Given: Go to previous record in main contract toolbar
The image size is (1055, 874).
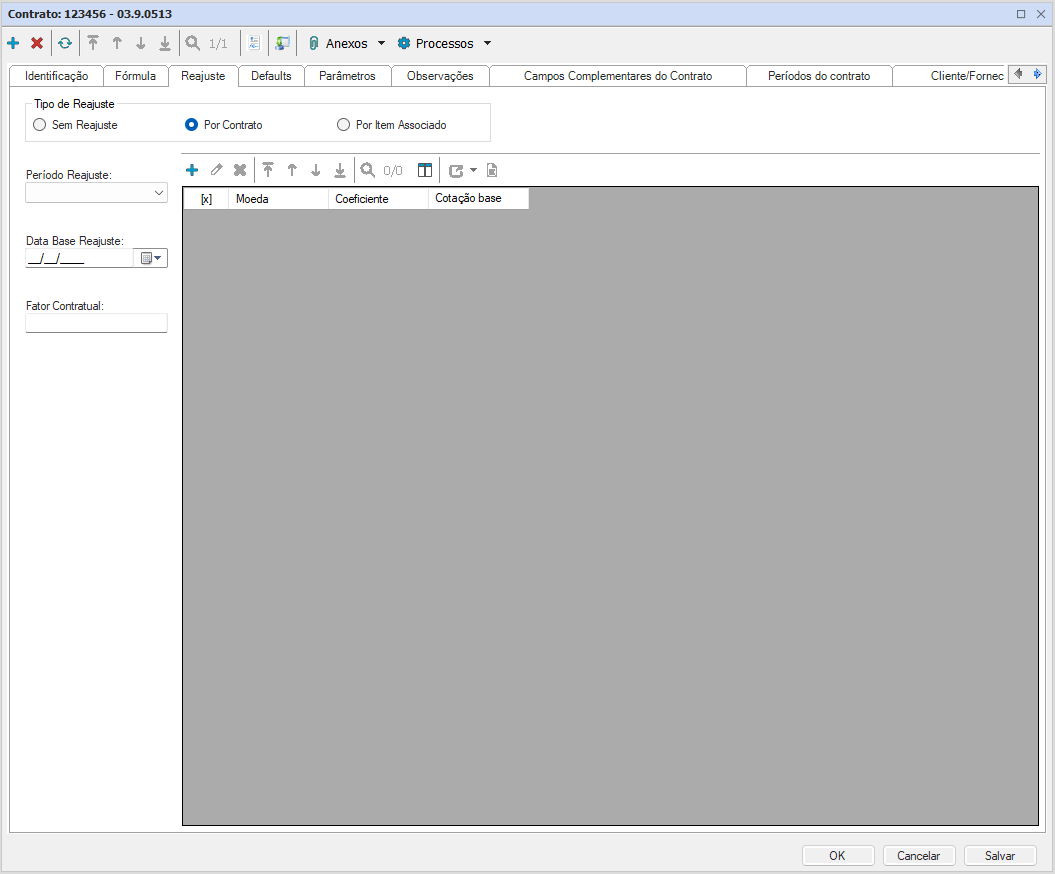Looking at the screenshot, I should pyautogui.click(x=117, y=44).
